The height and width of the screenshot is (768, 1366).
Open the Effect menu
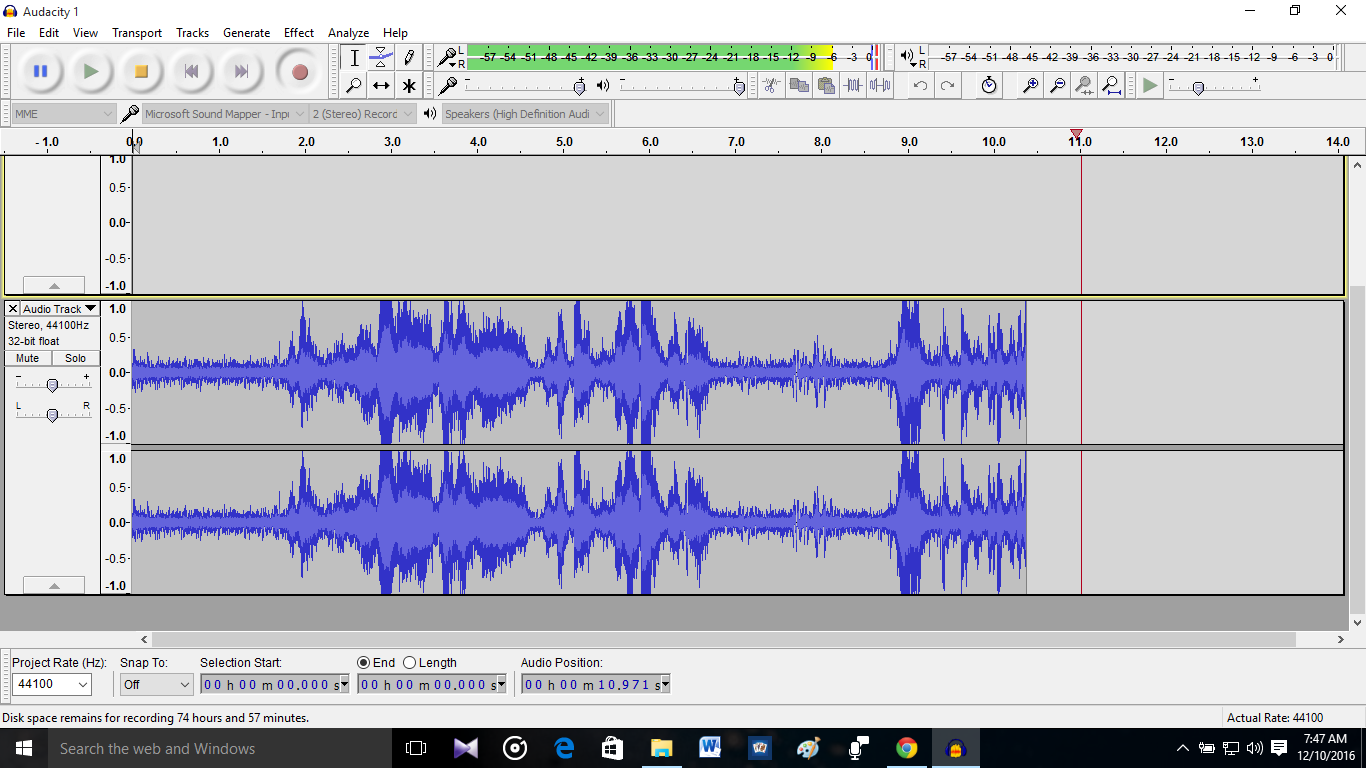(x=299, y=33)
